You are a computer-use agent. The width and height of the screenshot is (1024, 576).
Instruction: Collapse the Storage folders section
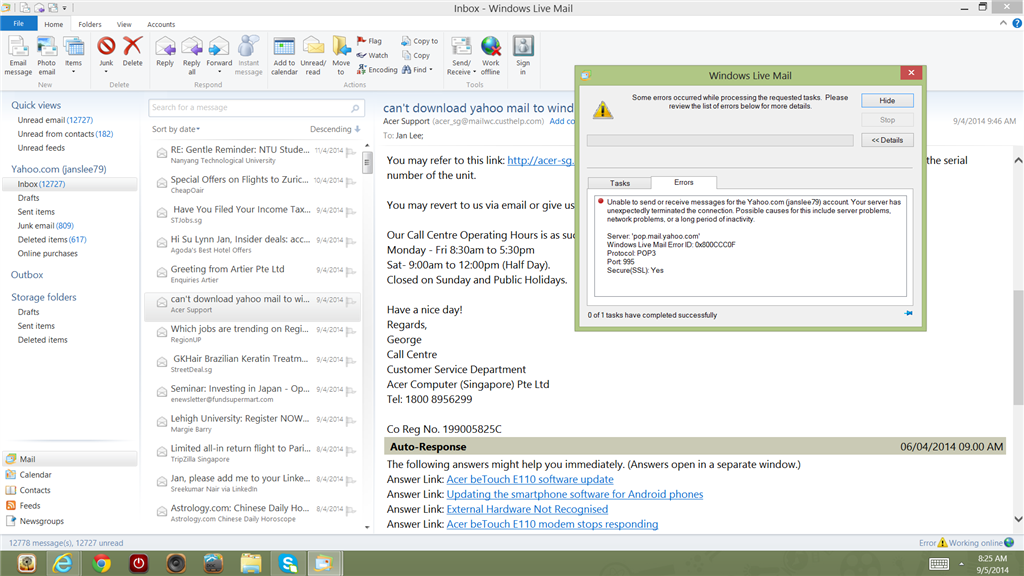[43, 297]
